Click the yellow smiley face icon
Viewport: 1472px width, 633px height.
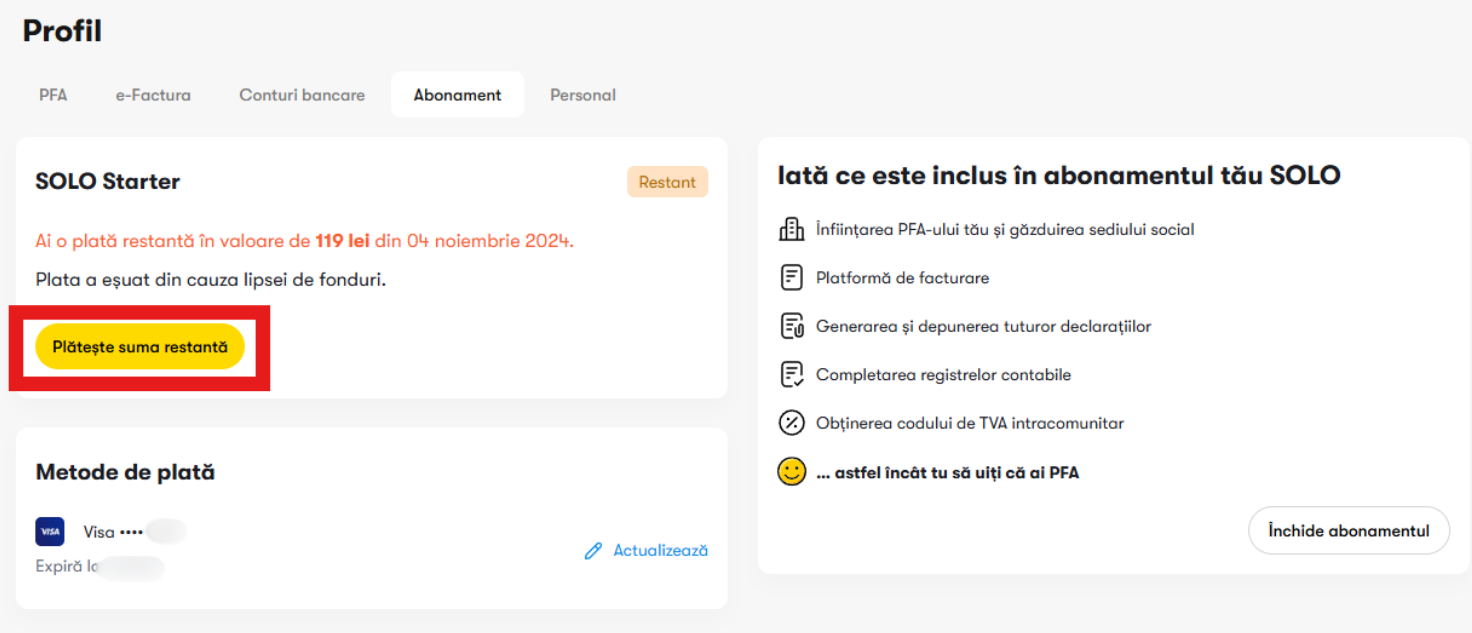point(791,472)
